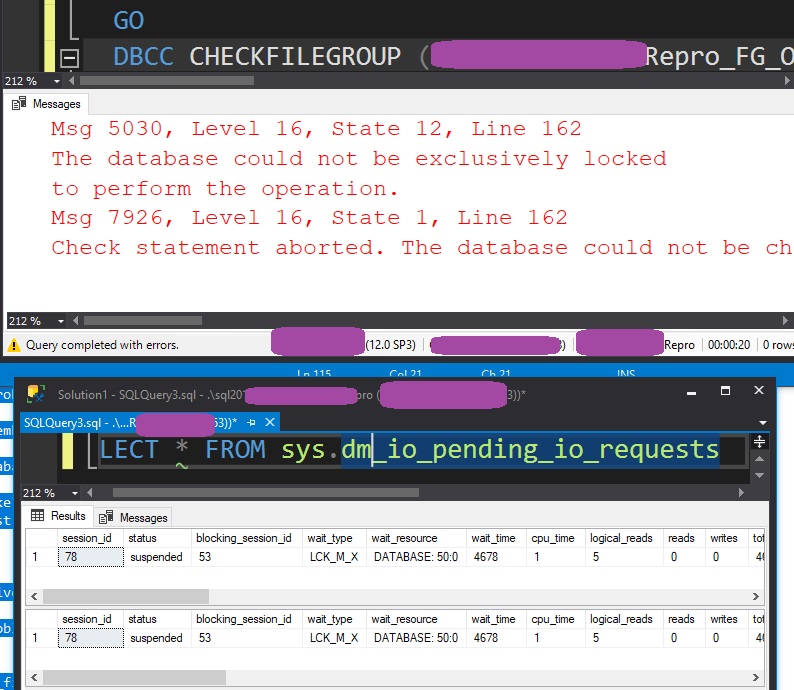This screenshot has width=794, height=690.
Task: Open the document tab list dropdown arrow
Action: [764, 423]
